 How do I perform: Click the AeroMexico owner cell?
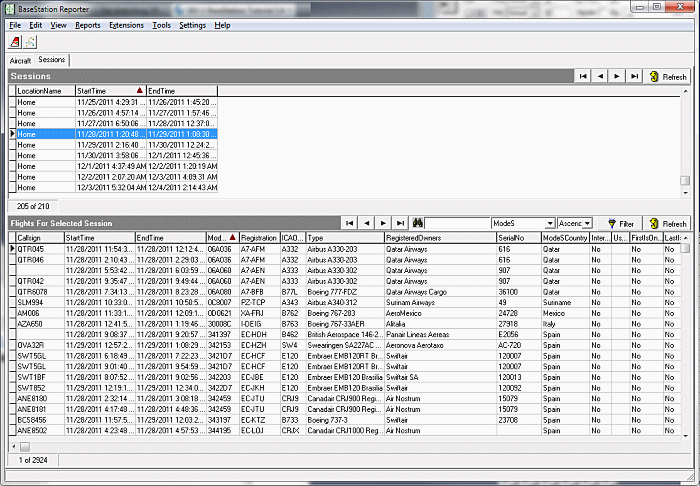coord(441,313)
